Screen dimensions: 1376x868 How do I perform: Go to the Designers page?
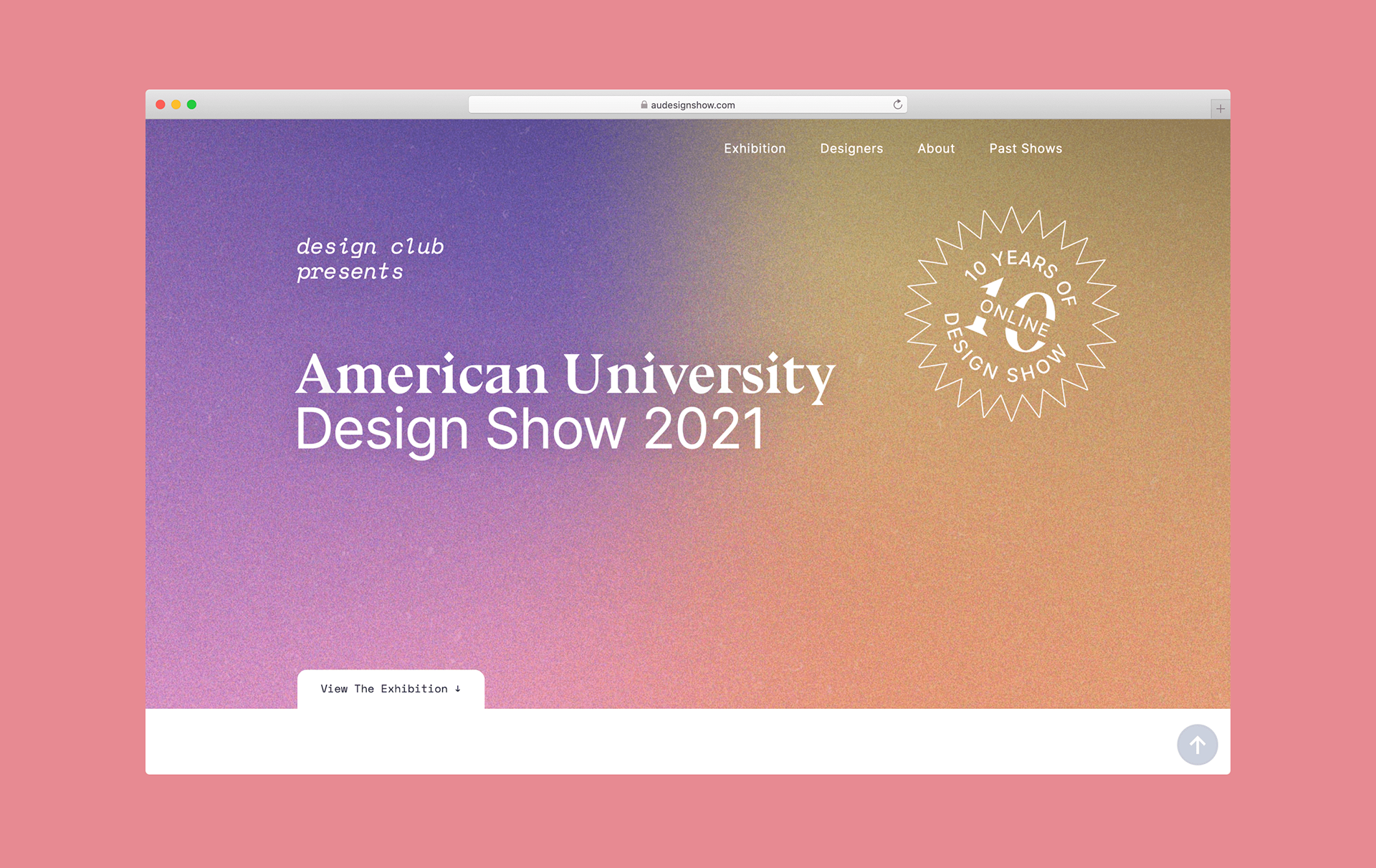click(x=851, y=148)
